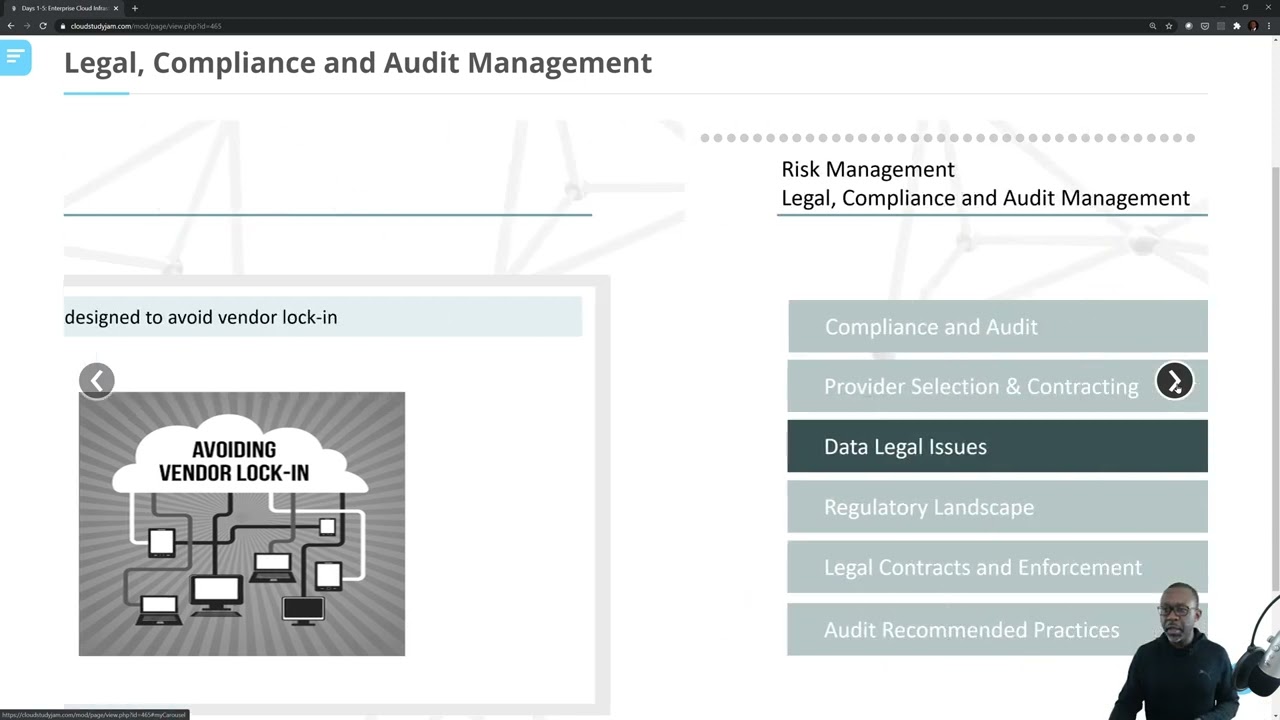Select Regulatory Landscape item

[x=997, y=507]
